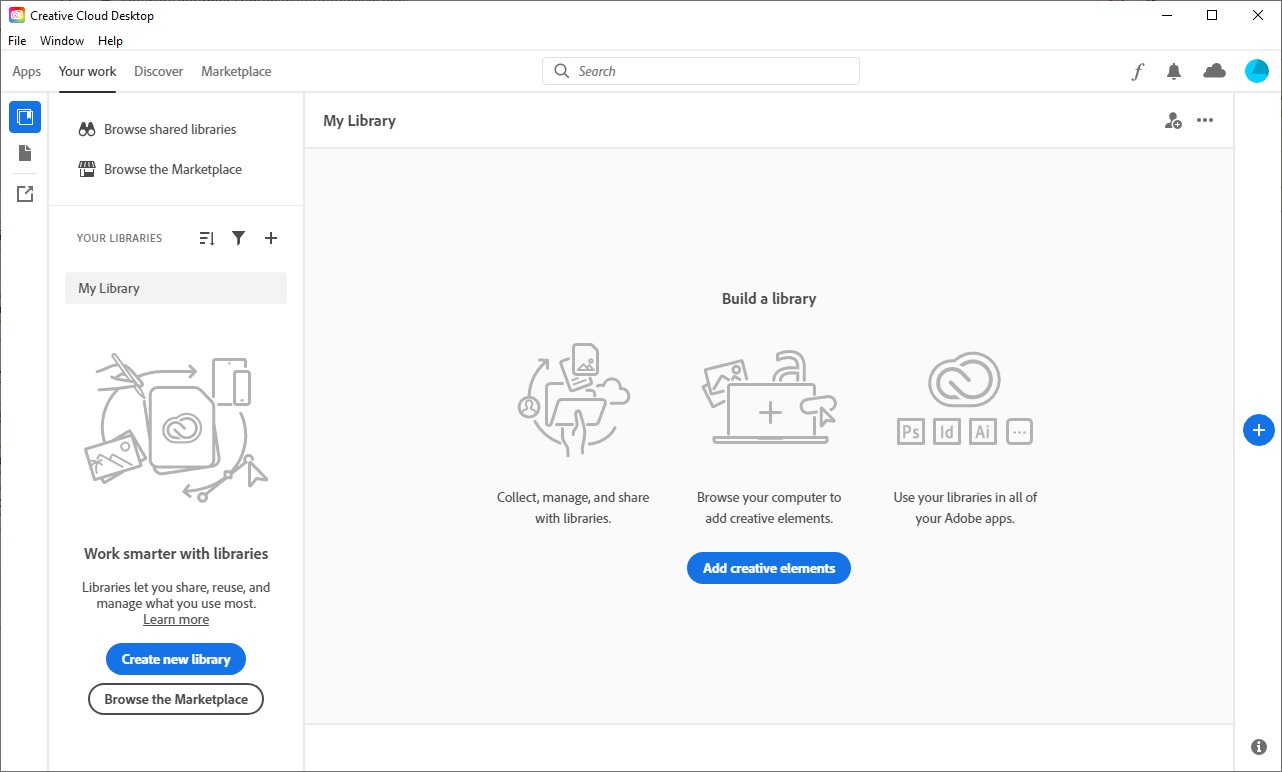
Task: Click the fonts icon in the header
Action: (x=1137, y=71)
